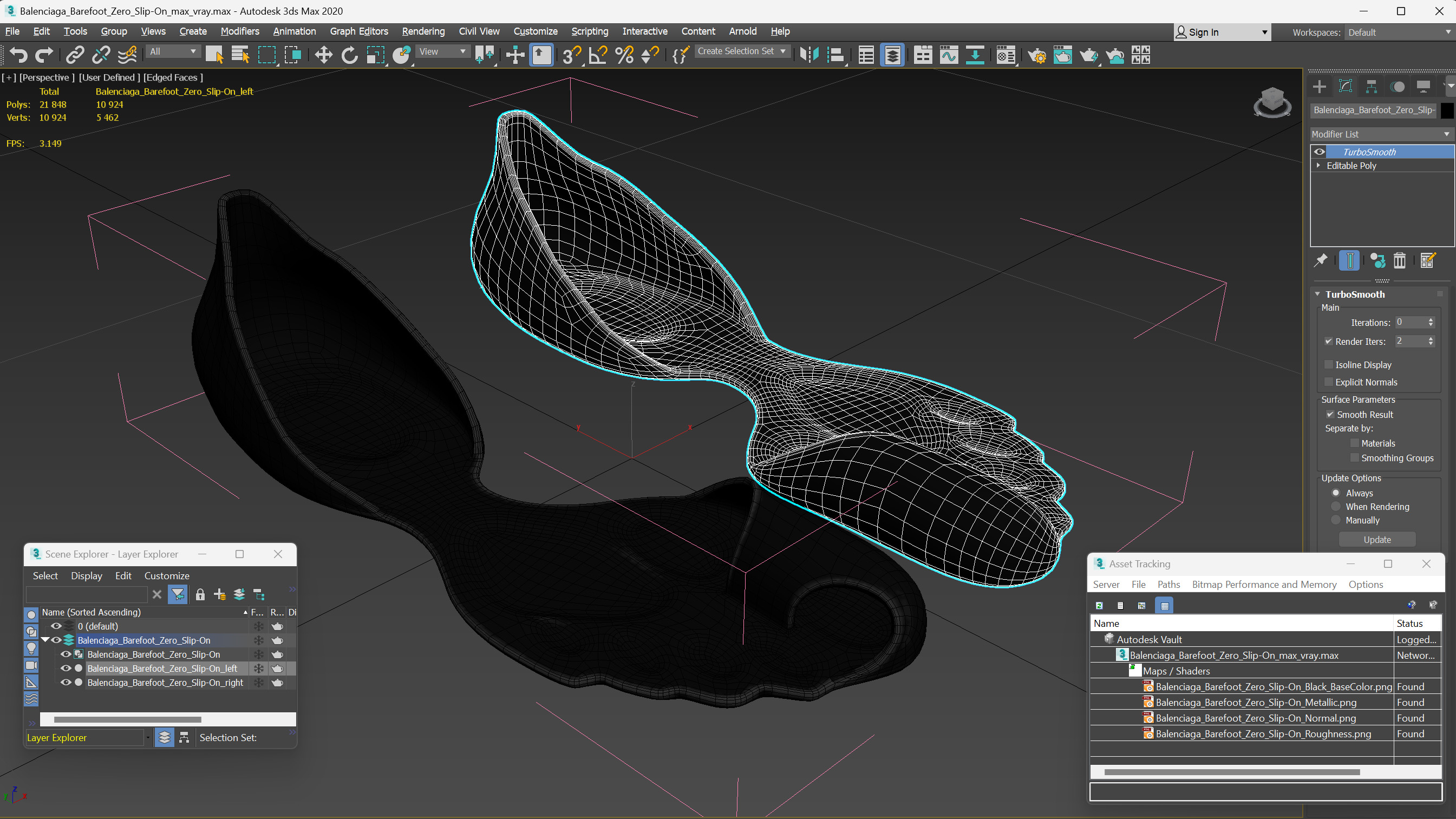The height and width of the screenshot is (819, 1456).
Task: Click the Redo arrow icon
Action: 44,55
